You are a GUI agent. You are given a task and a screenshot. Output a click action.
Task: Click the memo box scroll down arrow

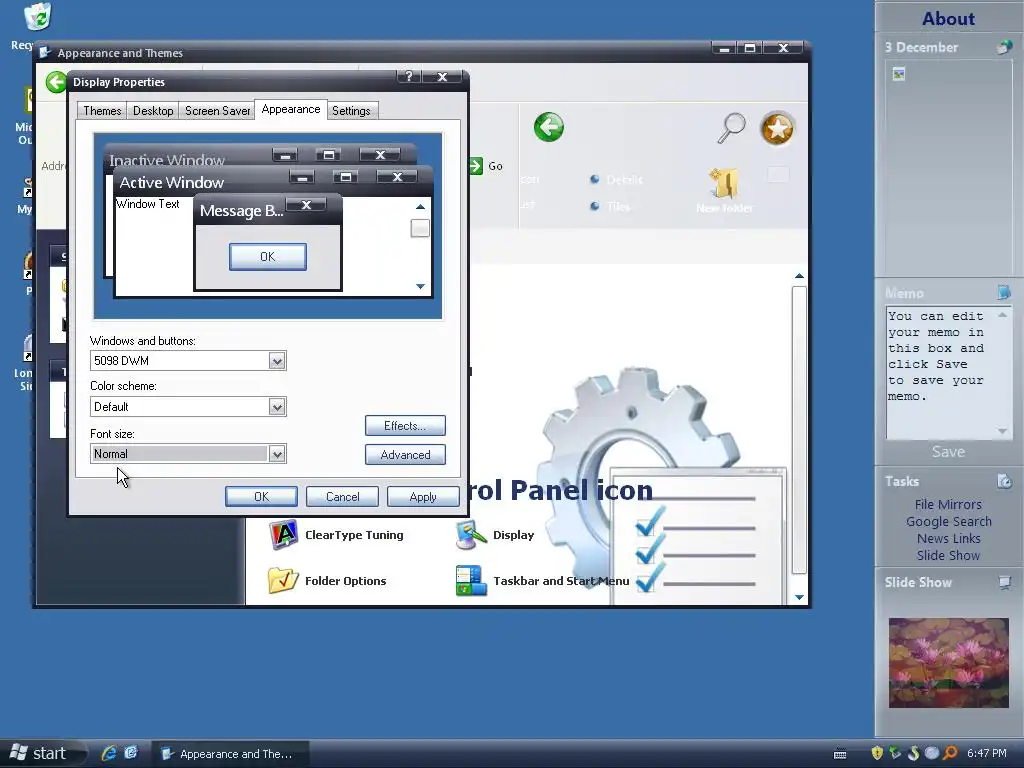coord(1002,431)
